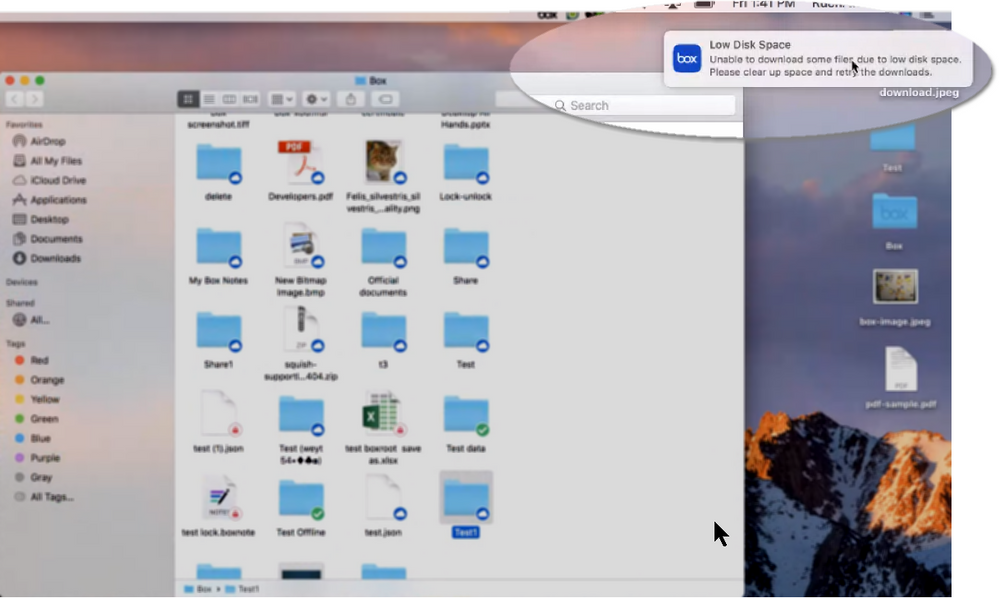
Task: Go forward in Finder navigation
Action: (x=35, y=99)
